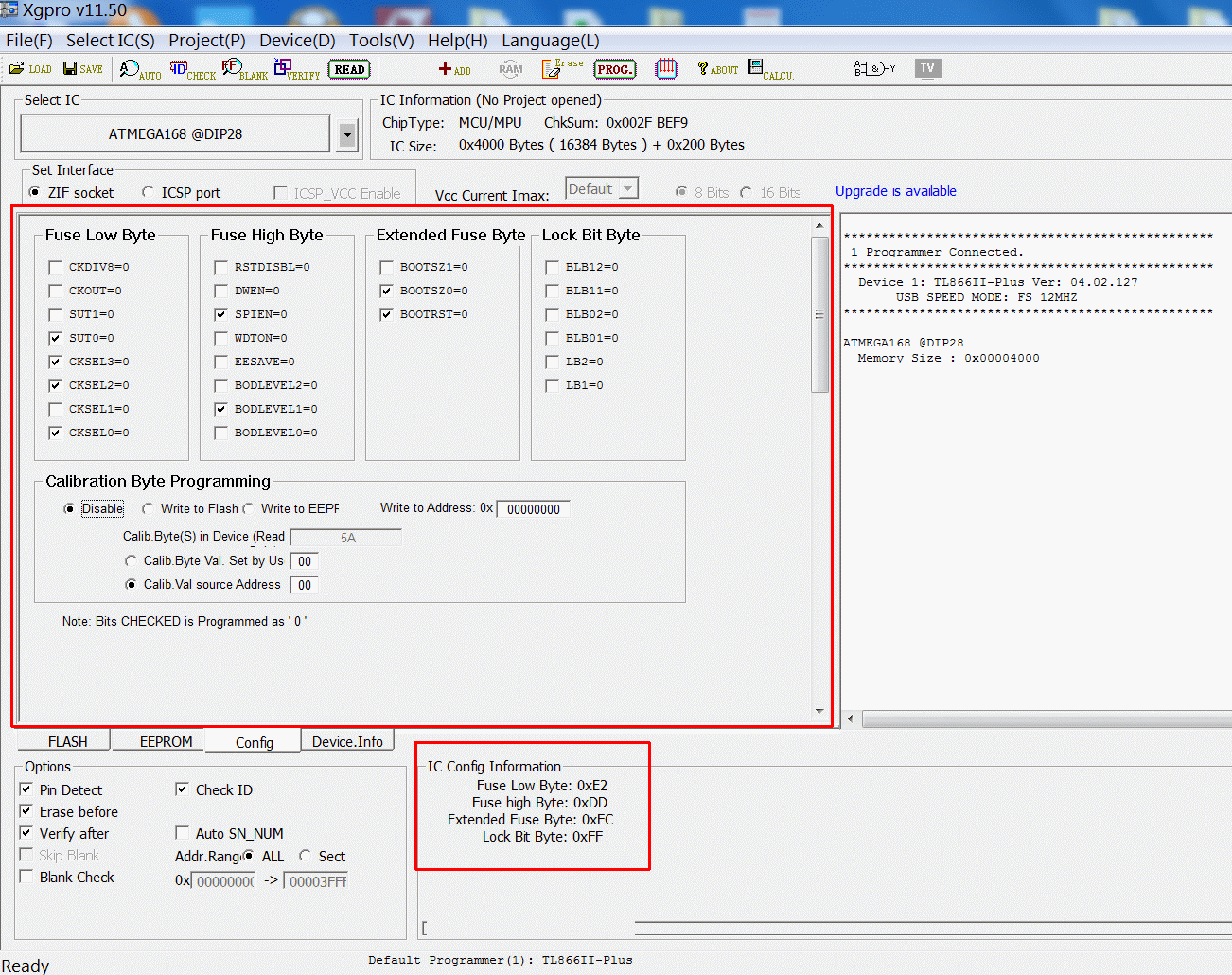Click the ADD toolbar icon
This screenshot has width=1232, height=975.
(x=455, y=69)
